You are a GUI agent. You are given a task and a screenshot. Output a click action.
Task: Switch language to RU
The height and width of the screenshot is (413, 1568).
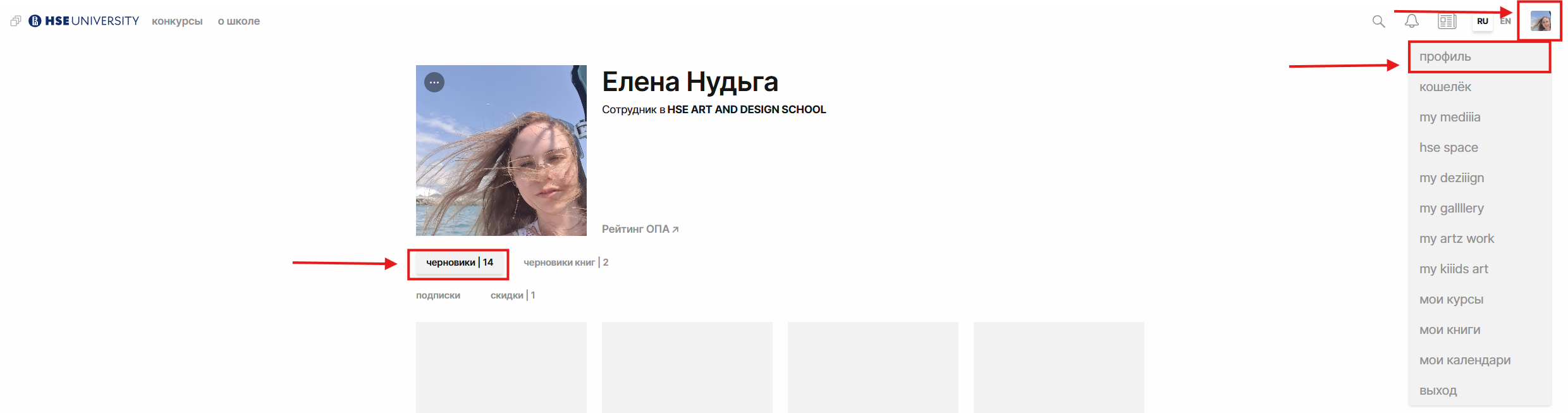[1483, 21]
